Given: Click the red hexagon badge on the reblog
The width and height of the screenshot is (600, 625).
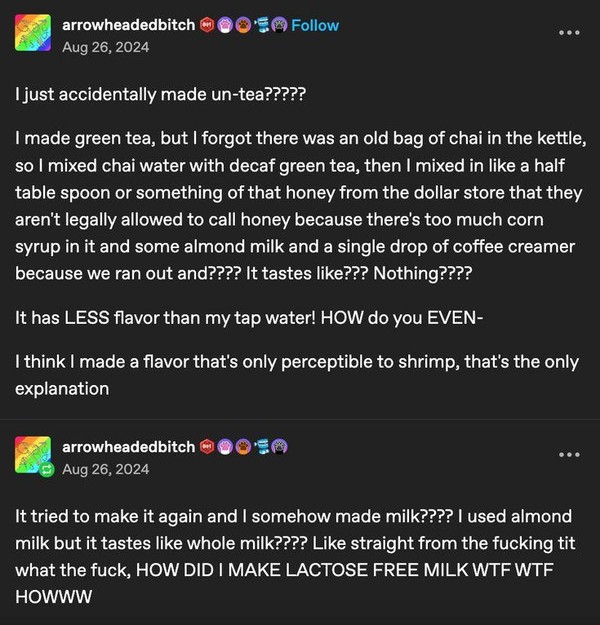Looking at the screenshot, I should click(207, 447).
